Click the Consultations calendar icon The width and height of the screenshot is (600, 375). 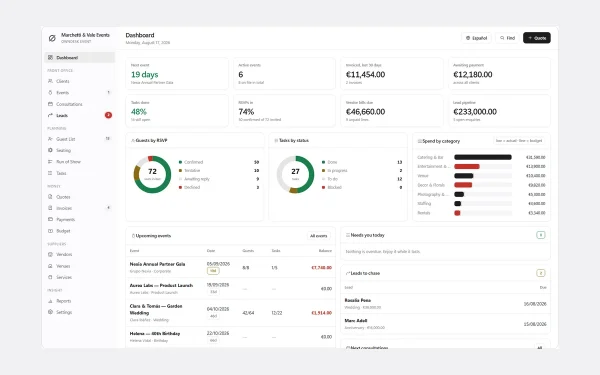click(50, 104)
